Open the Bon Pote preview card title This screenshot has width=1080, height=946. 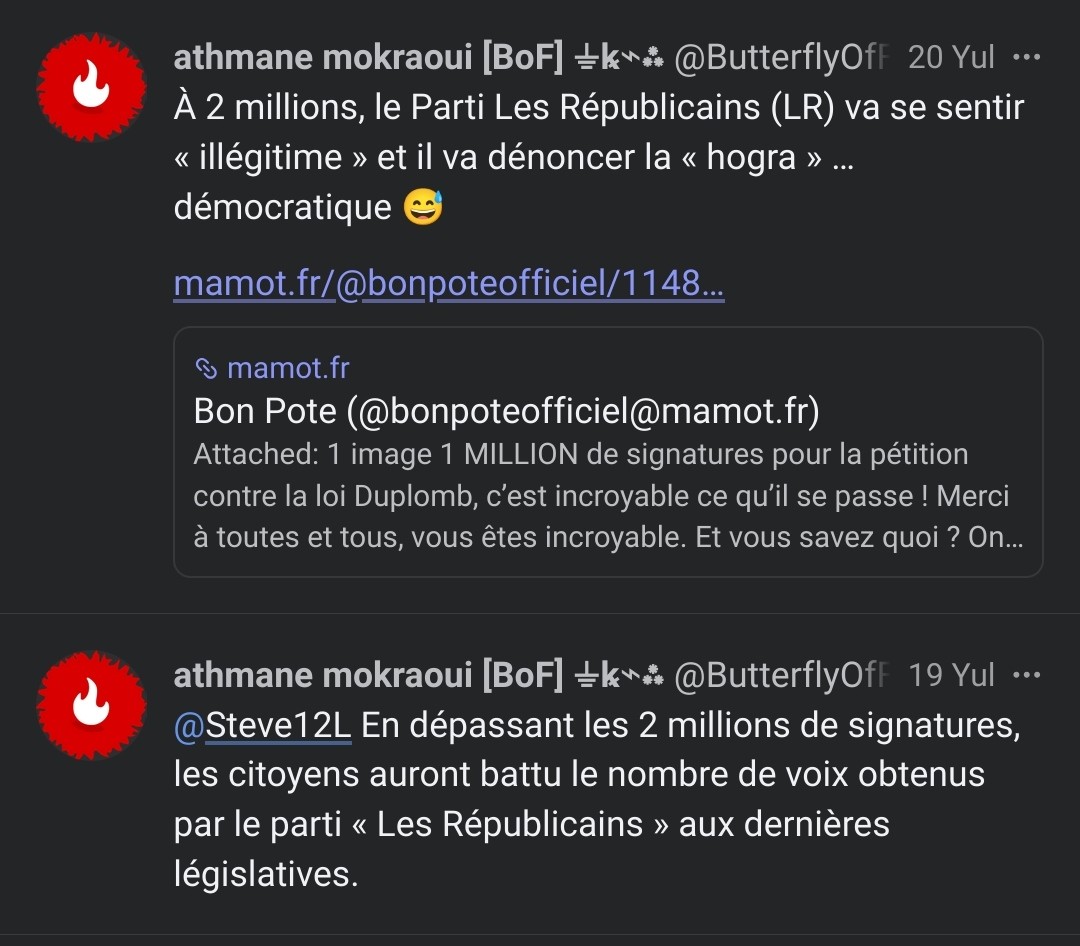506,411
